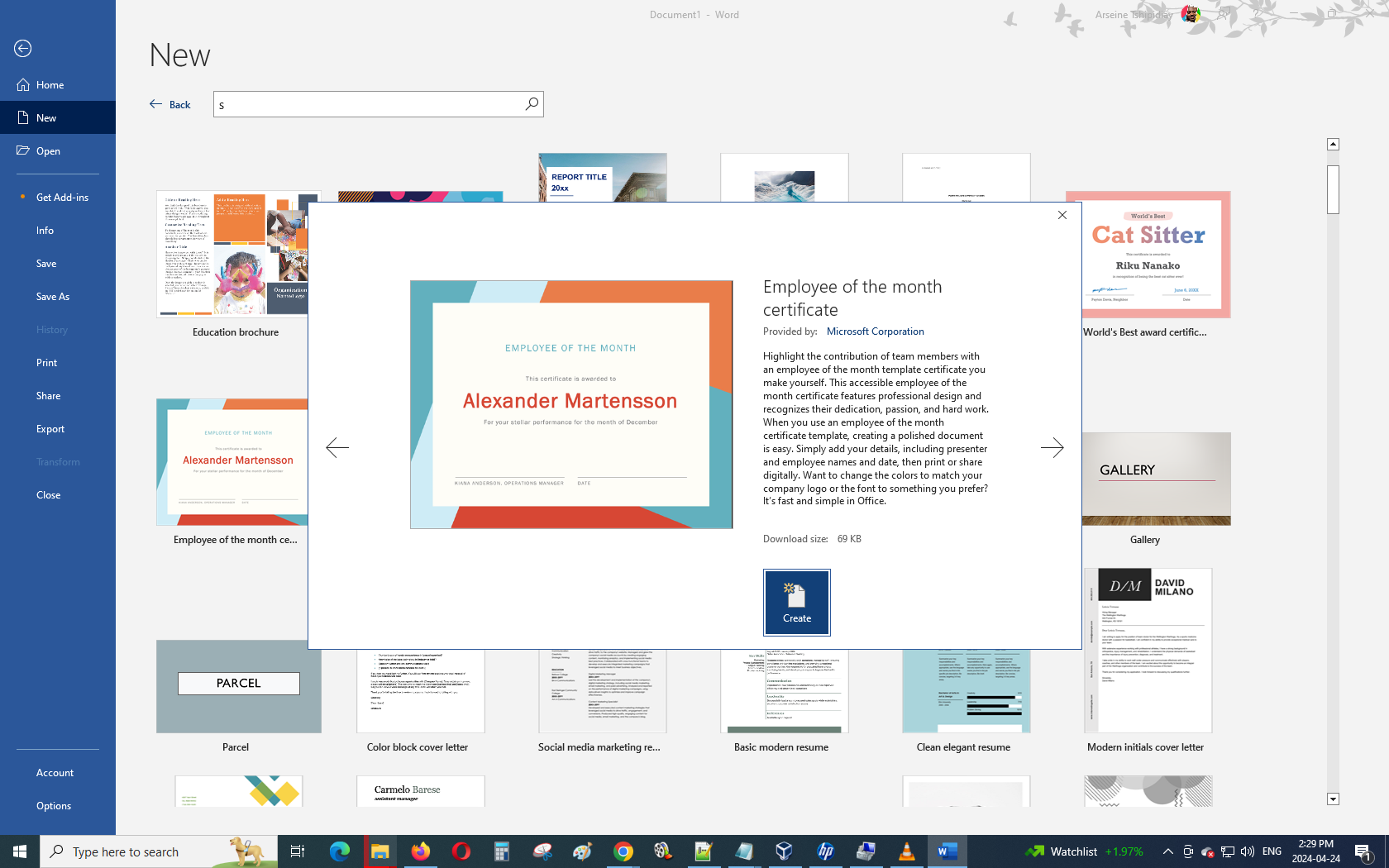This screenshot has height=868, width=1389.
Task: Open the Account page
Action: pos(55,773)
